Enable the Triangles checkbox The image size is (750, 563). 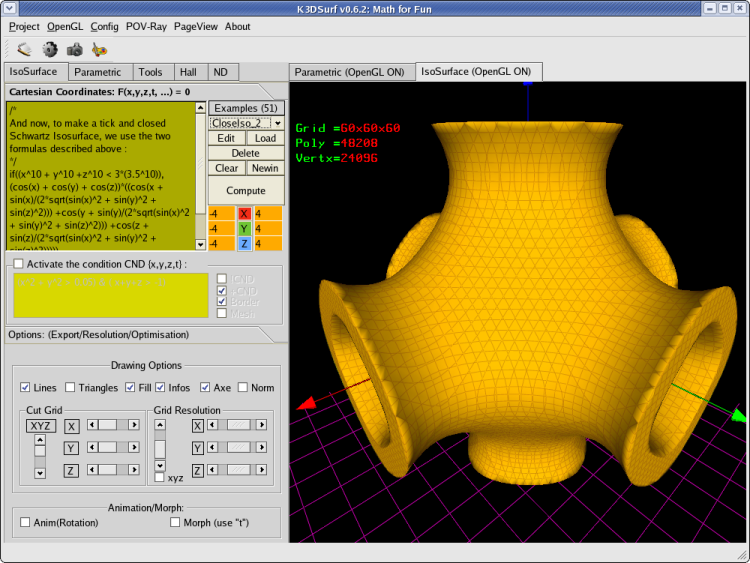71,387
